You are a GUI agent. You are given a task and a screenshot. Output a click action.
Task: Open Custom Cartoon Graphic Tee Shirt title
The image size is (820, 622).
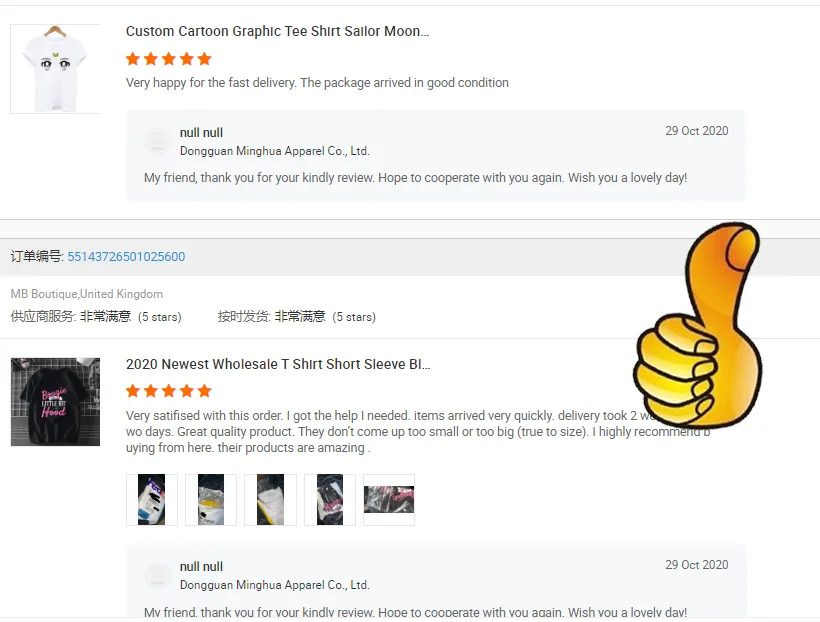(x=277, y=31)
